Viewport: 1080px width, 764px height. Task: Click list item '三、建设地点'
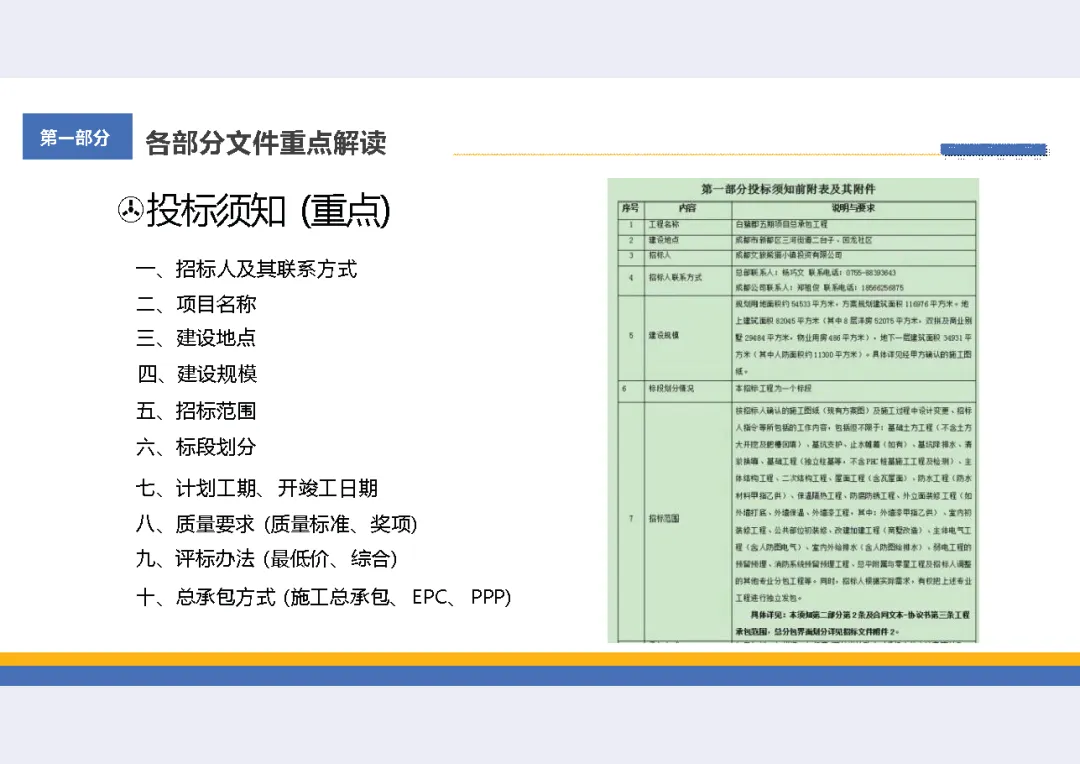point(196,338)
